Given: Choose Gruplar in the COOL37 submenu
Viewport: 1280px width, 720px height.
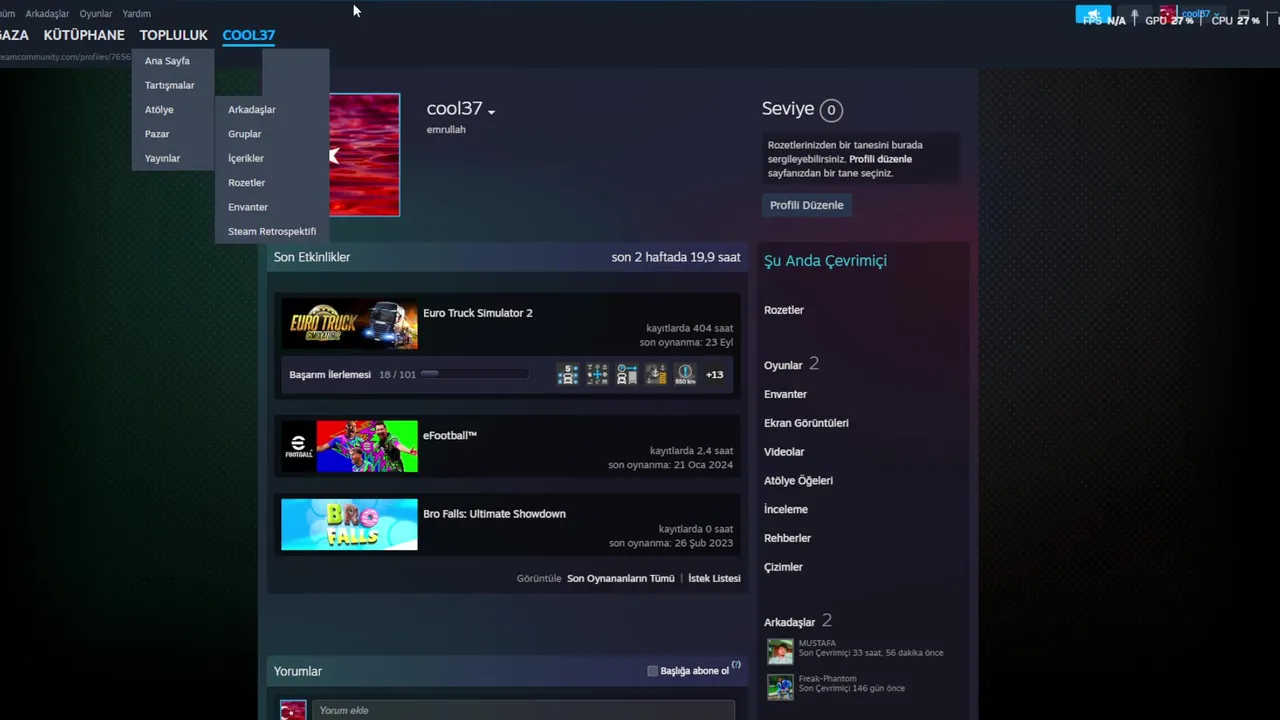Looking at the screenshot, I should pos(244,134).
